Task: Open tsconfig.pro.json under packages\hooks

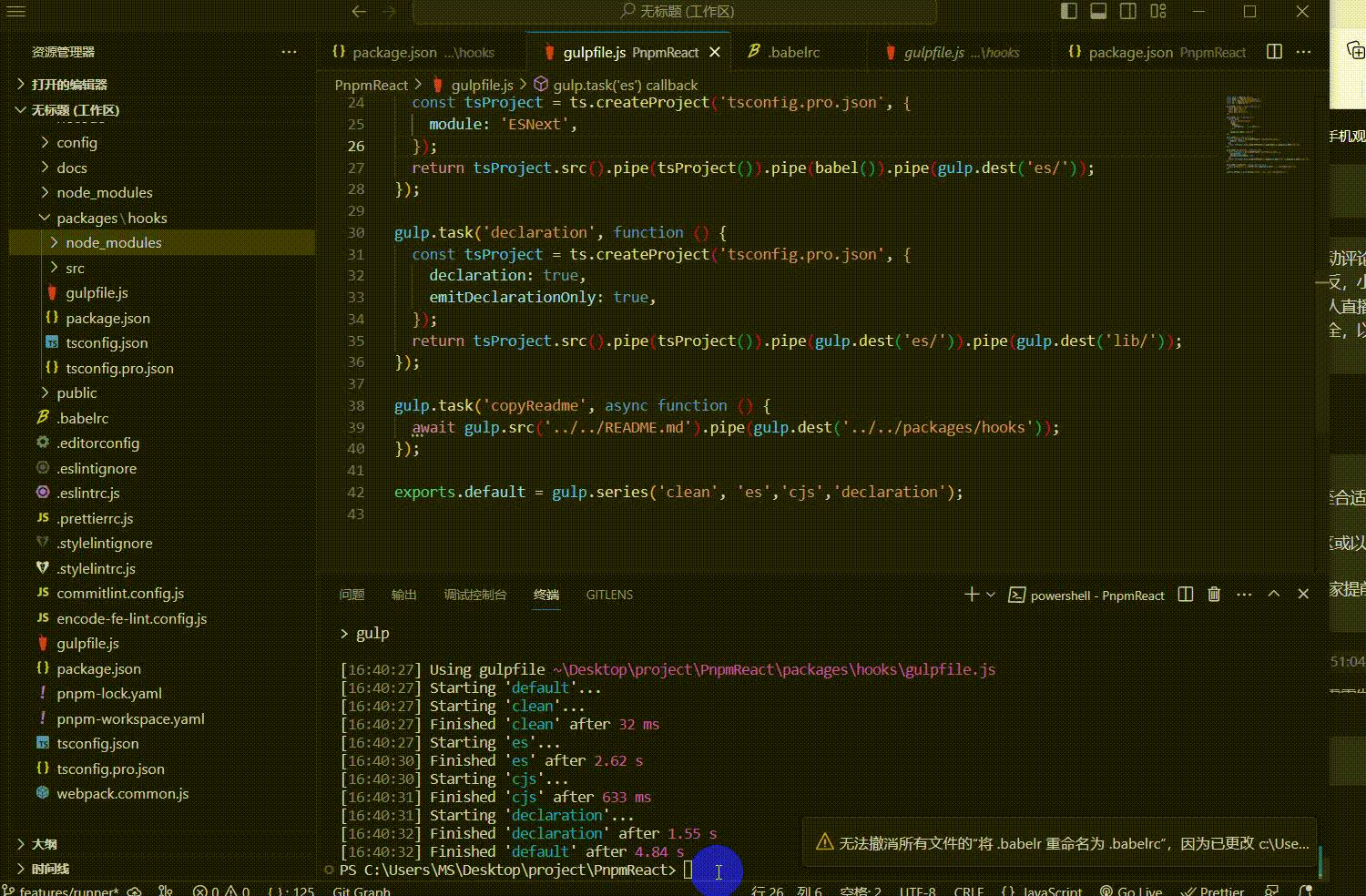Action: [x=119, y=368]
